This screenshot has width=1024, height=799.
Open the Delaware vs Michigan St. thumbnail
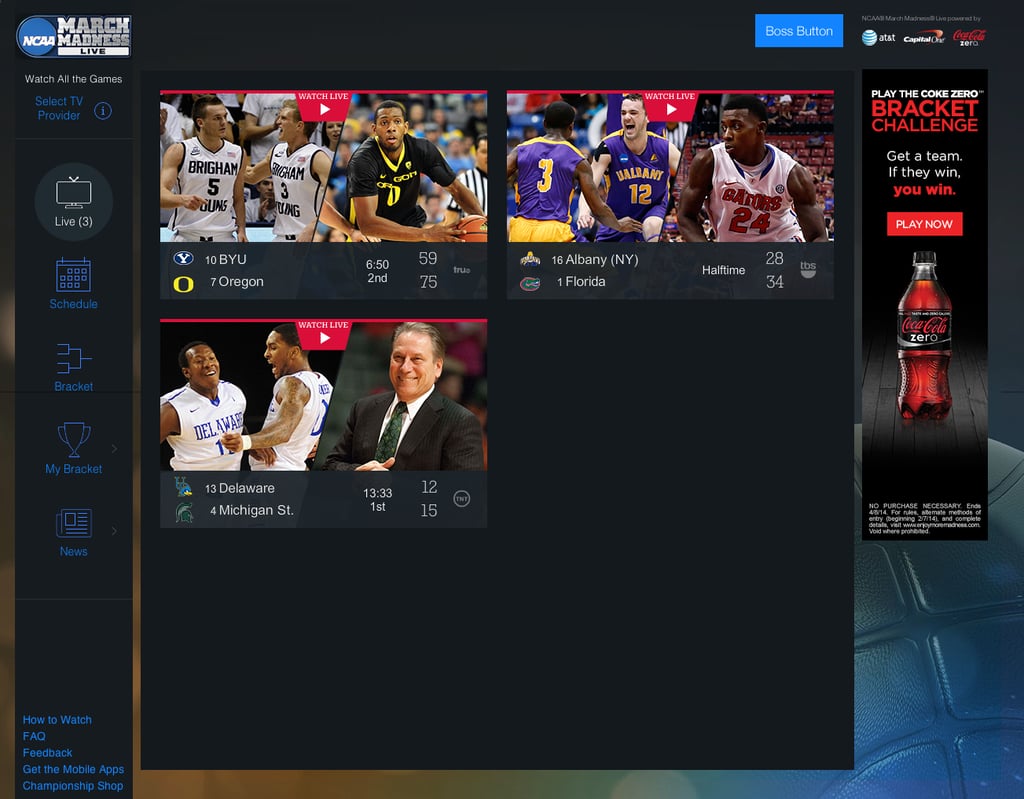point(323,395)
